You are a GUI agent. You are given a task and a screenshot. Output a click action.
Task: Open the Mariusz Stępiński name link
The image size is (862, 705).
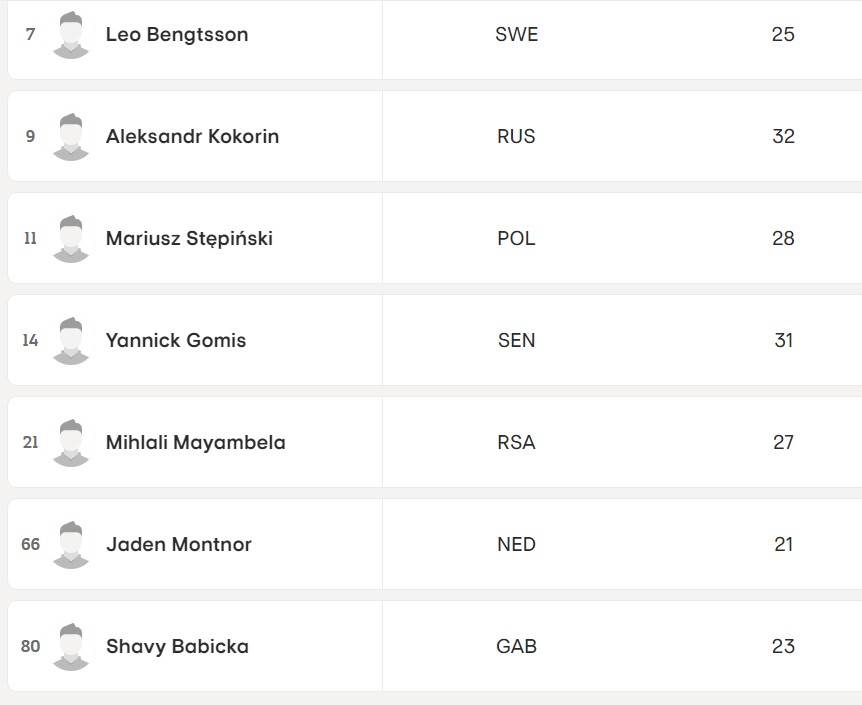coord(189,239)
